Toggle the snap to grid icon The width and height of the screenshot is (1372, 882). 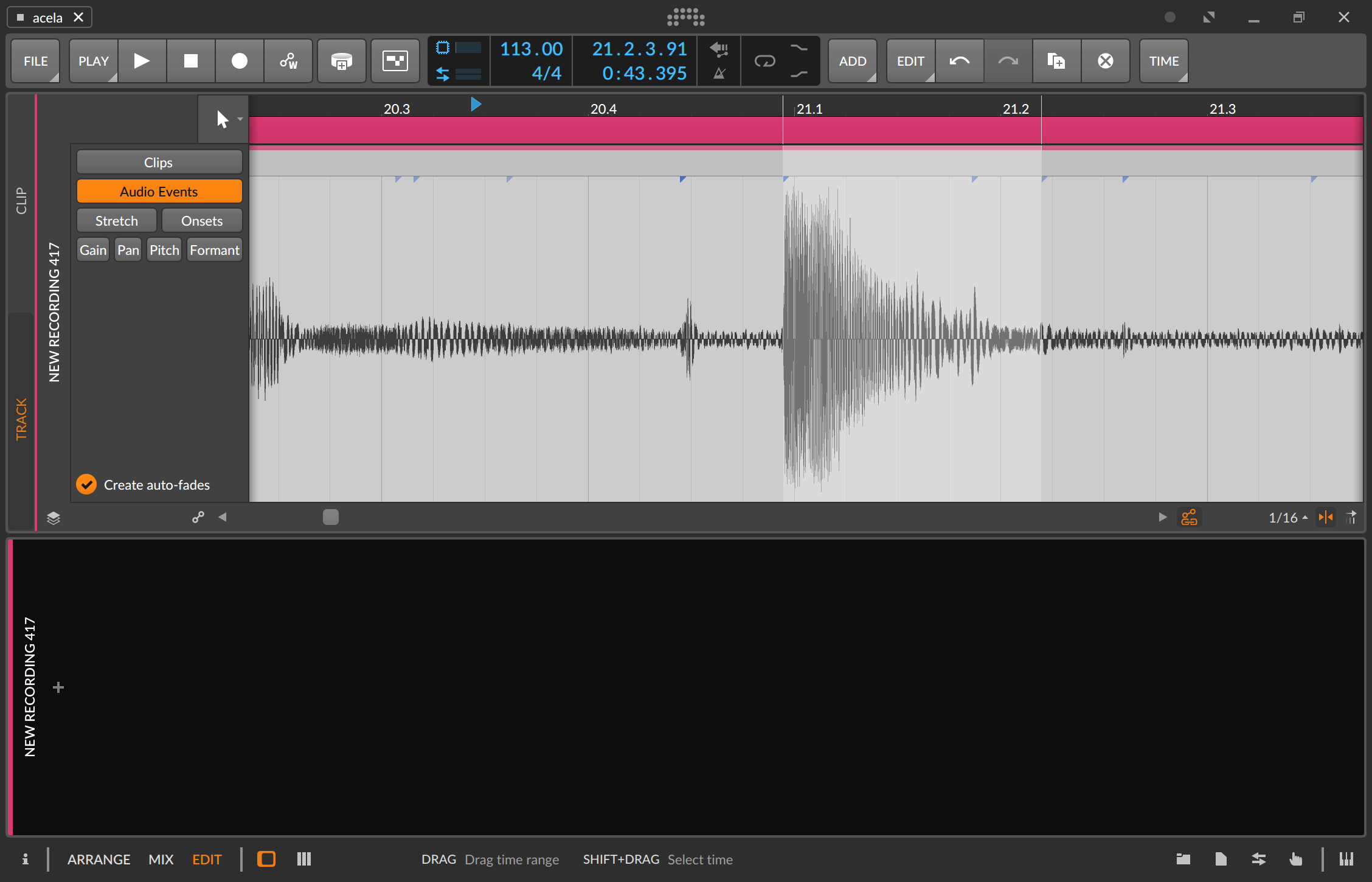1326,518
